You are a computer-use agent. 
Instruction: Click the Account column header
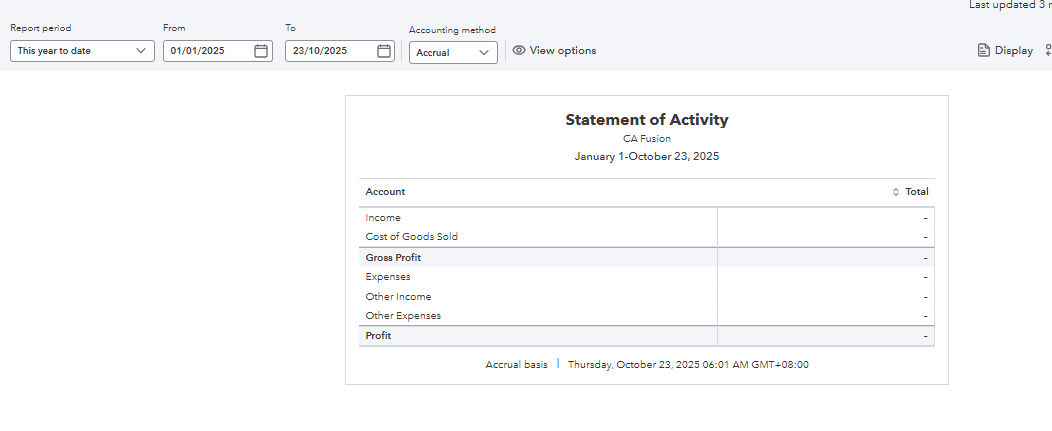[x=385, y=192]
